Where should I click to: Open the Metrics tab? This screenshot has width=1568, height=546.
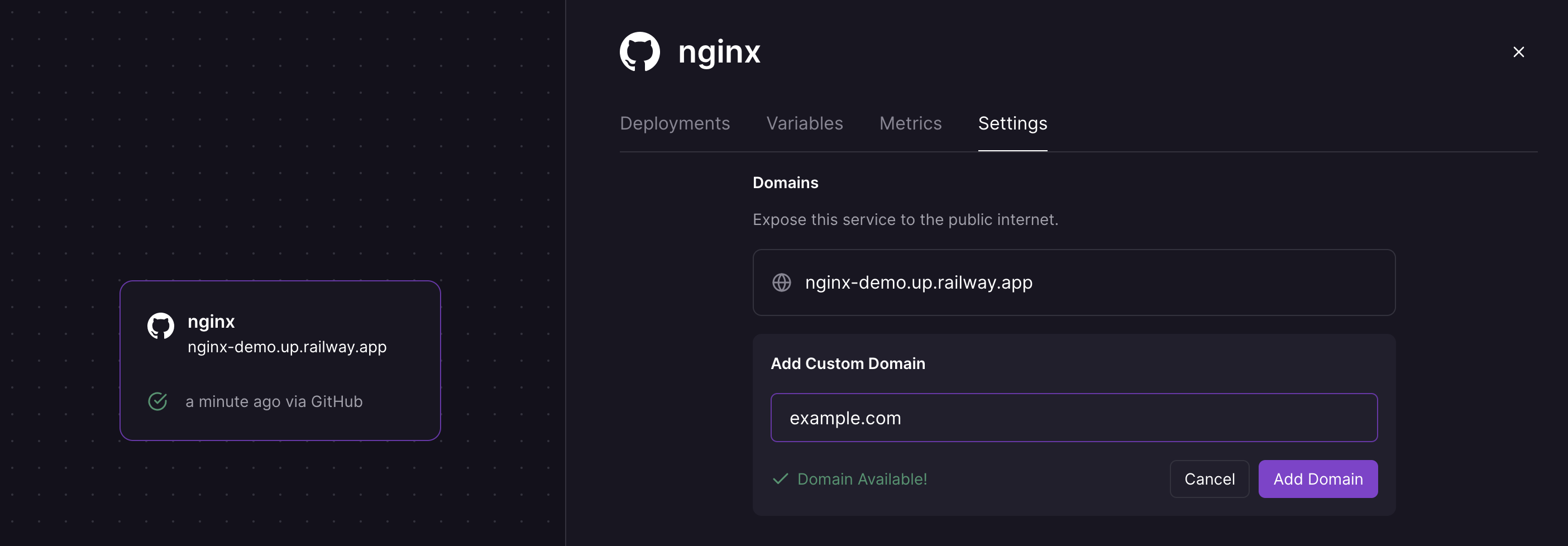click(x=910, y=123)
